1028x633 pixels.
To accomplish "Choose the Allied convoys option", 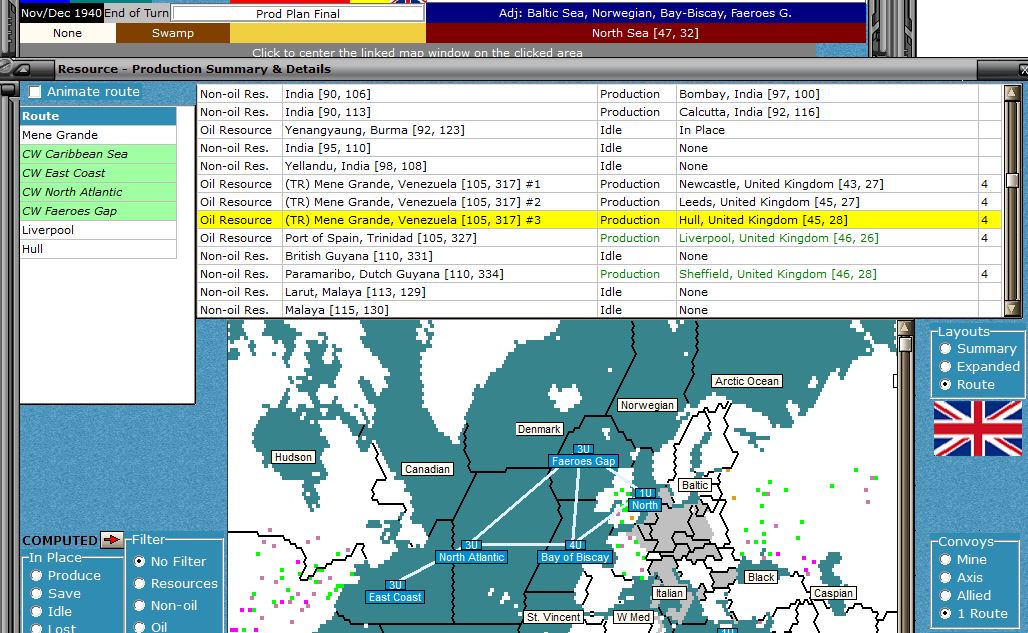I will coord(945,596).
